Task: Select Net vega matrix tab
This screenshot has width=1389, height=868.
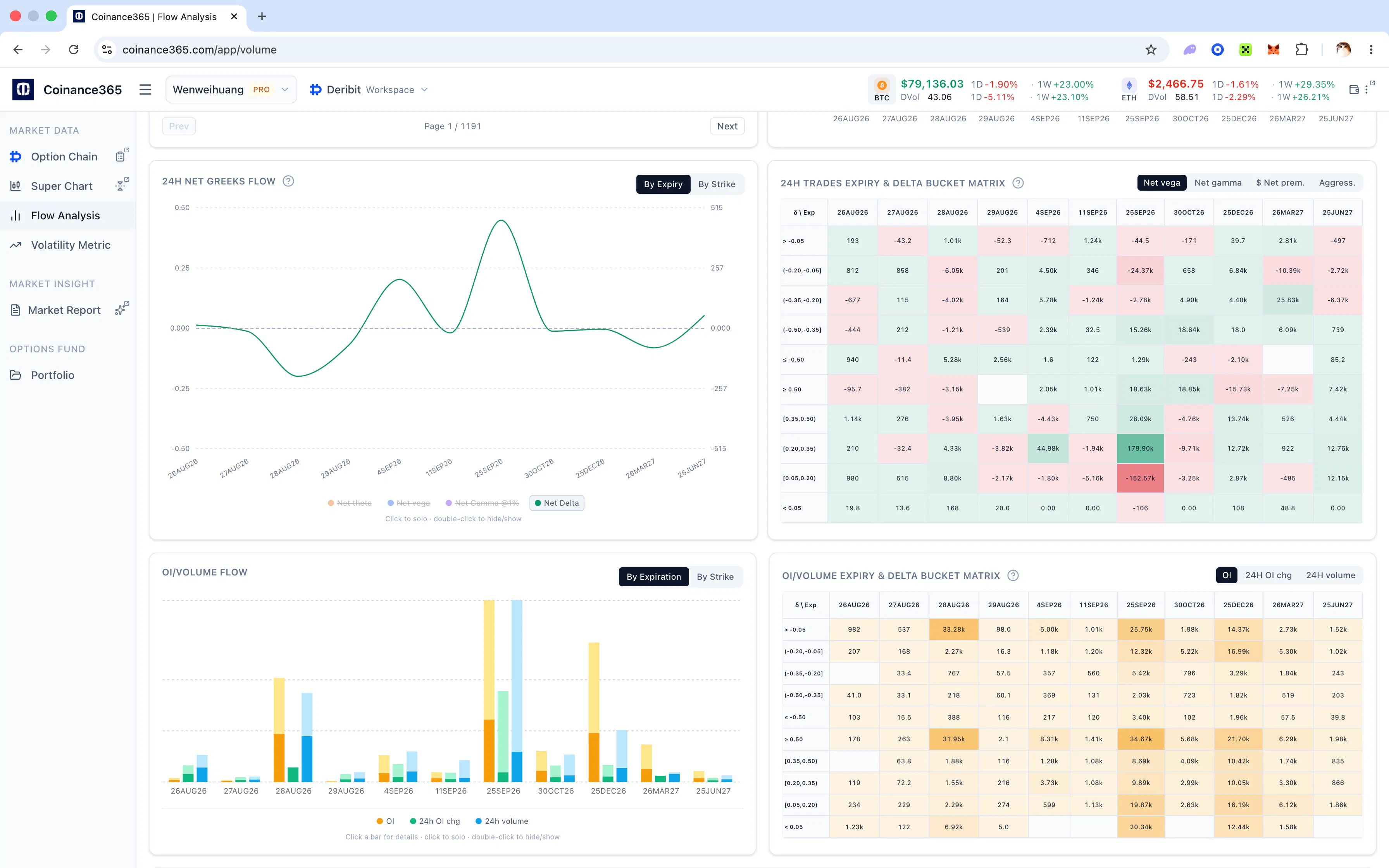Action: click(1162, 183)
